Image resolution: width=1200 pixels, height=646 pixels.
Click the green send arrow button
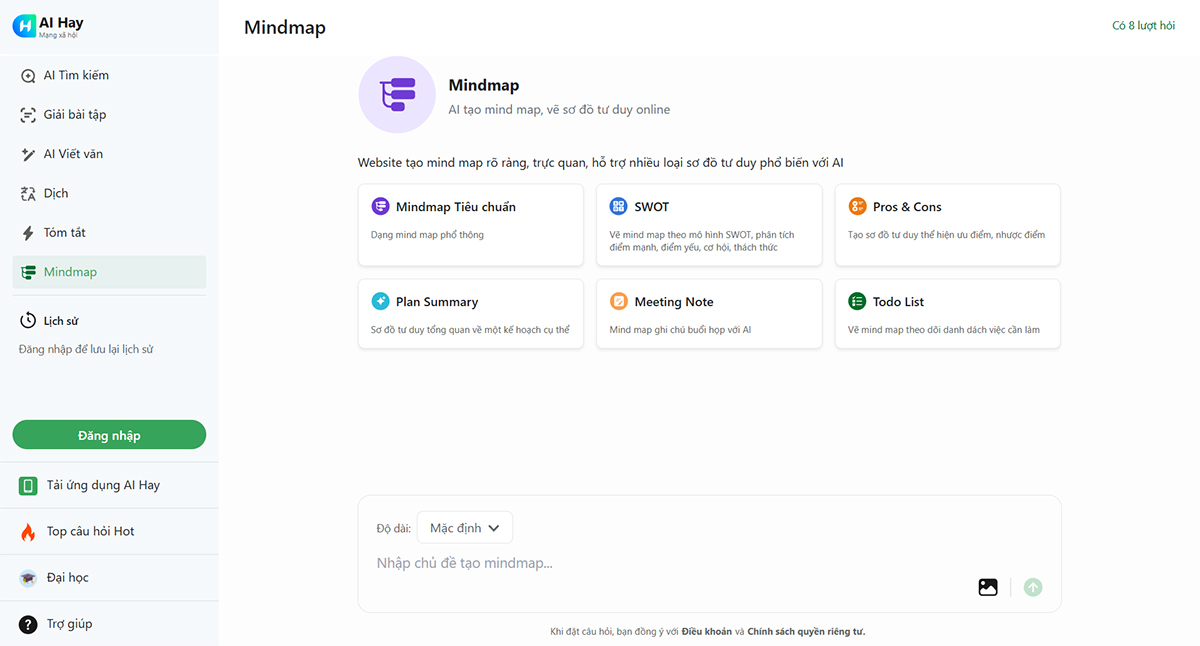tap(1033, 588)
